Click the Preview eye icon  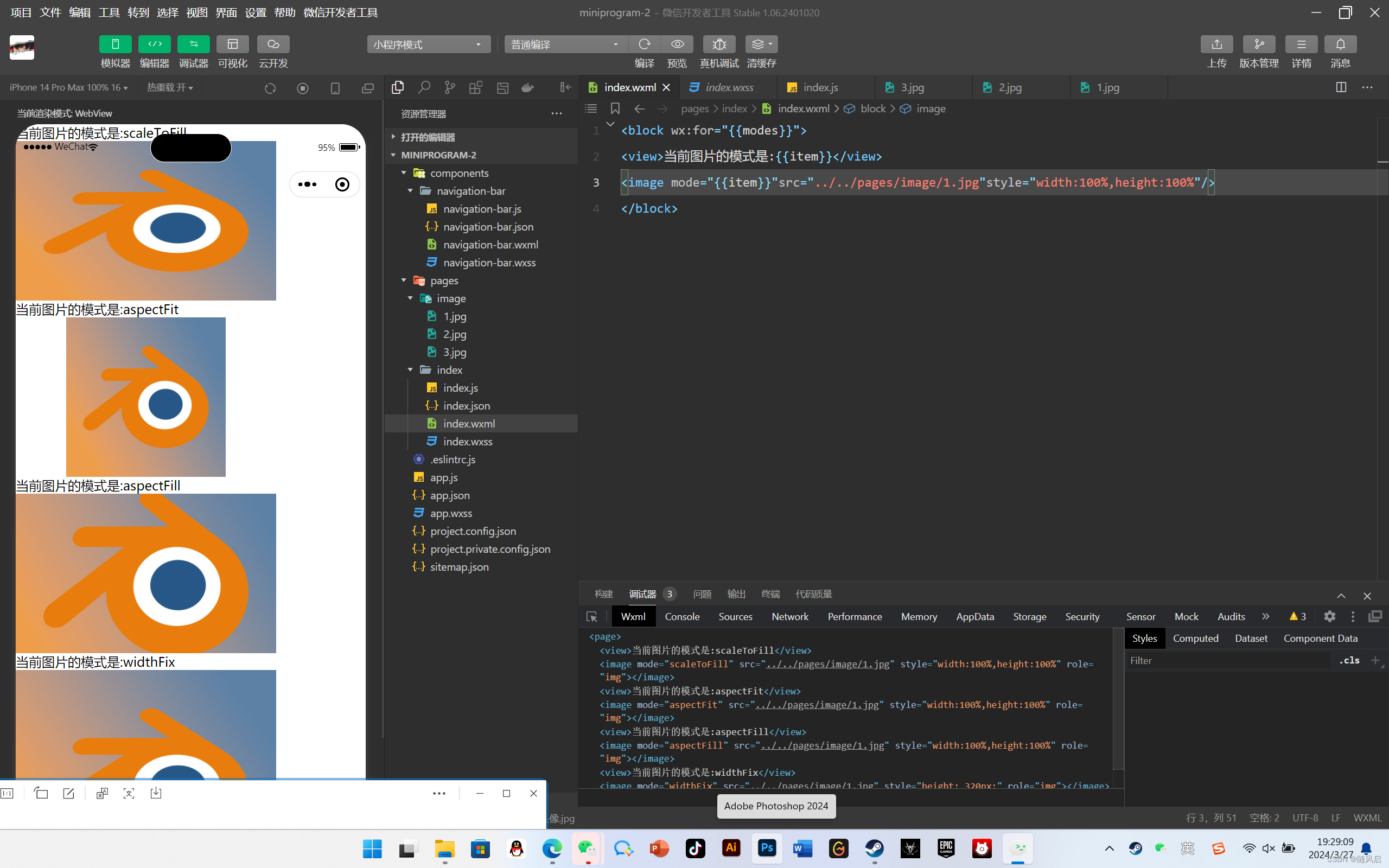(x=677, y=44)
